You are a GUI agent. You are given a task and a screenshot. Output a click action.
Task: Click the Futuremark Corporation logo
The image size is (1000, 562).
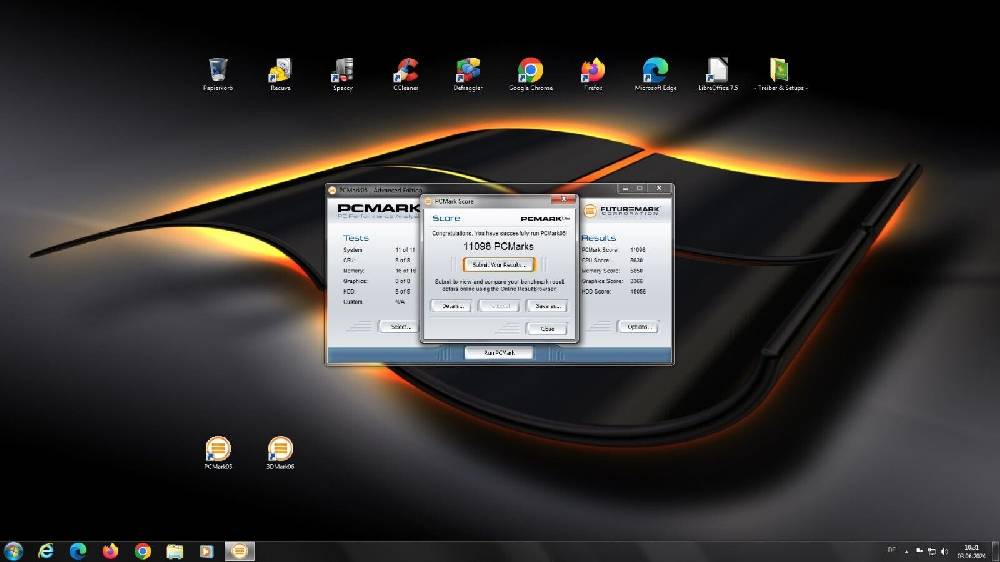622,211
